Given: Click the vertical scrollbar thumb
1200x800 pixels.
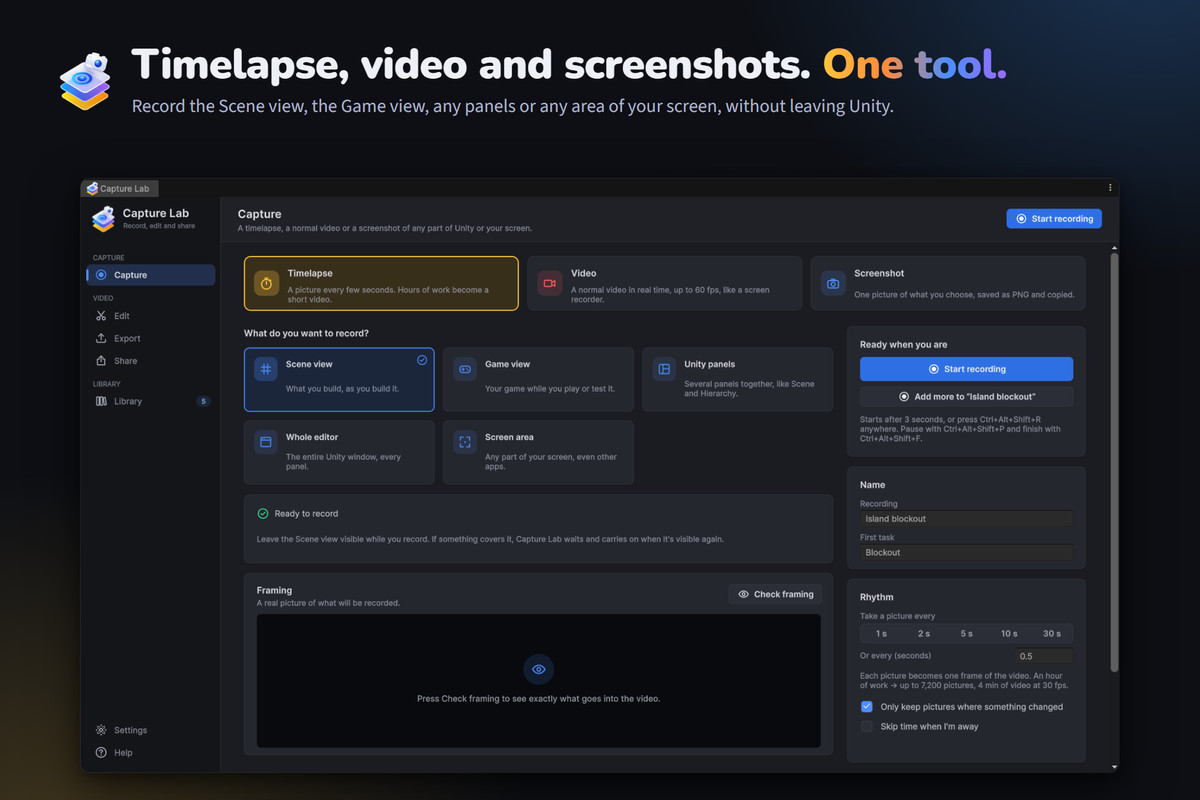Looking at the screenshot, I should click(x=1115, y=462).
